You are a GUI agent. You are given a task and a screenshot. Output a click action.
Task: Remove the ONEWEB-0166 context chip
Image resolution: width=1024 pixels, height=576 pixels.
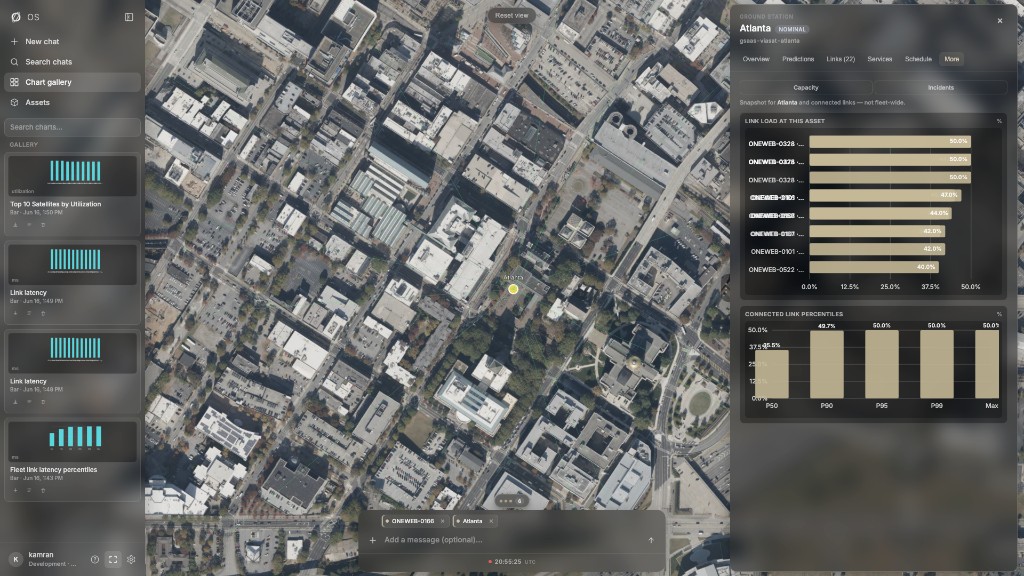click(x=442, y=521)
